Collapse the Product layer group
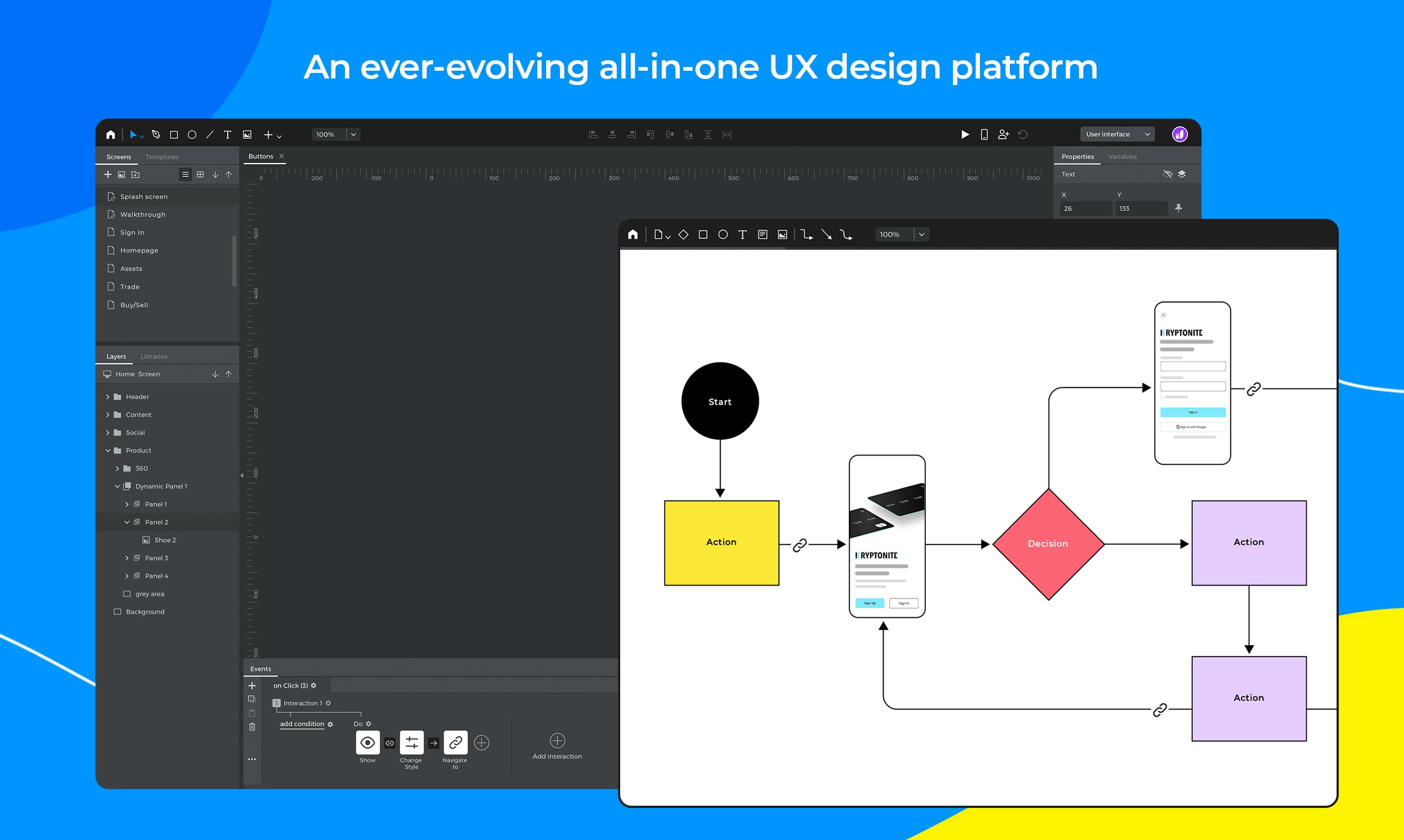This screenshot has height=840, width=1404. click(108, 450)
